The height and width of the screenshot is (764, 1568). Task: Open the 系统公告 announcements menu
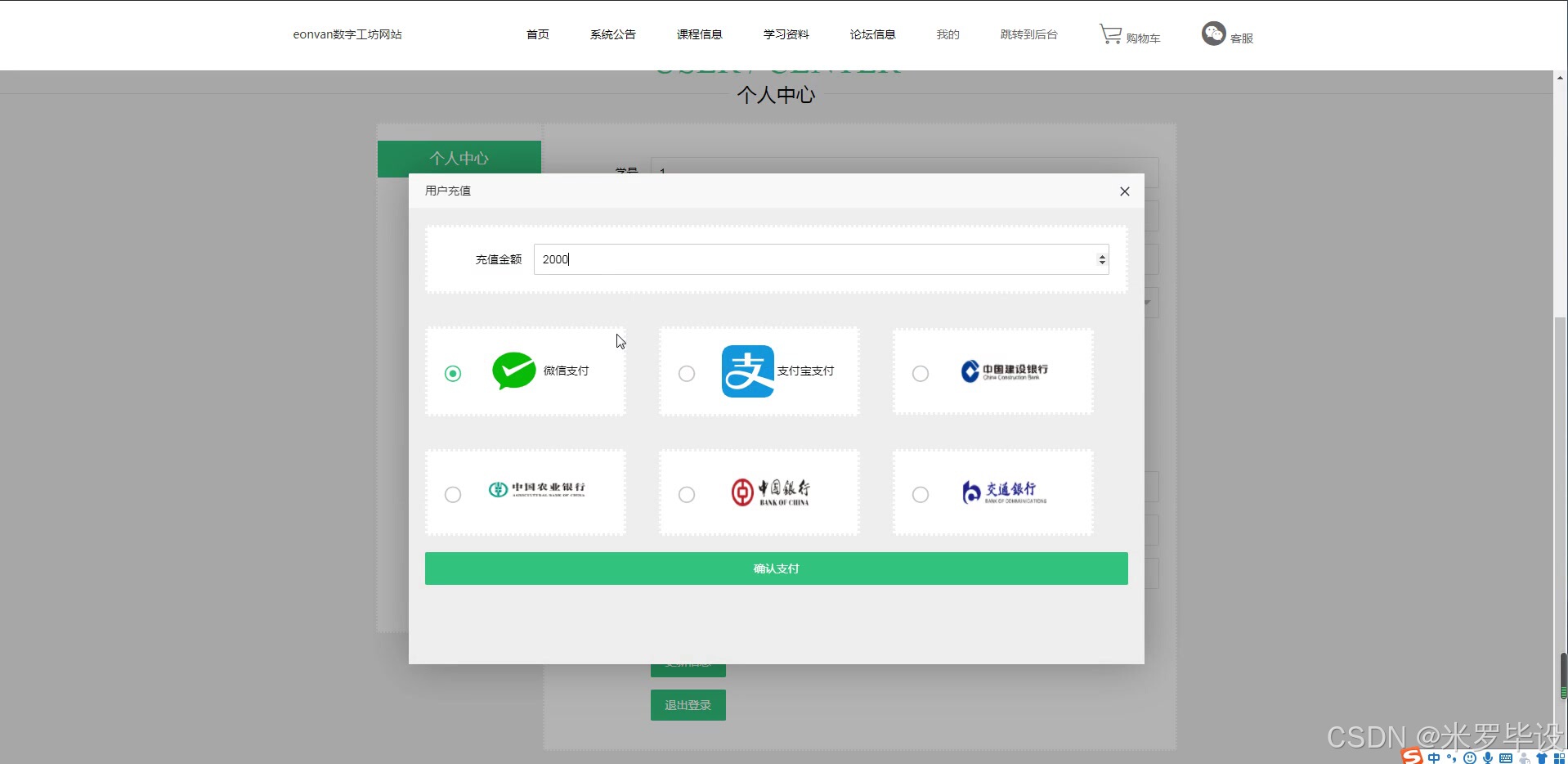coord(613,34)
